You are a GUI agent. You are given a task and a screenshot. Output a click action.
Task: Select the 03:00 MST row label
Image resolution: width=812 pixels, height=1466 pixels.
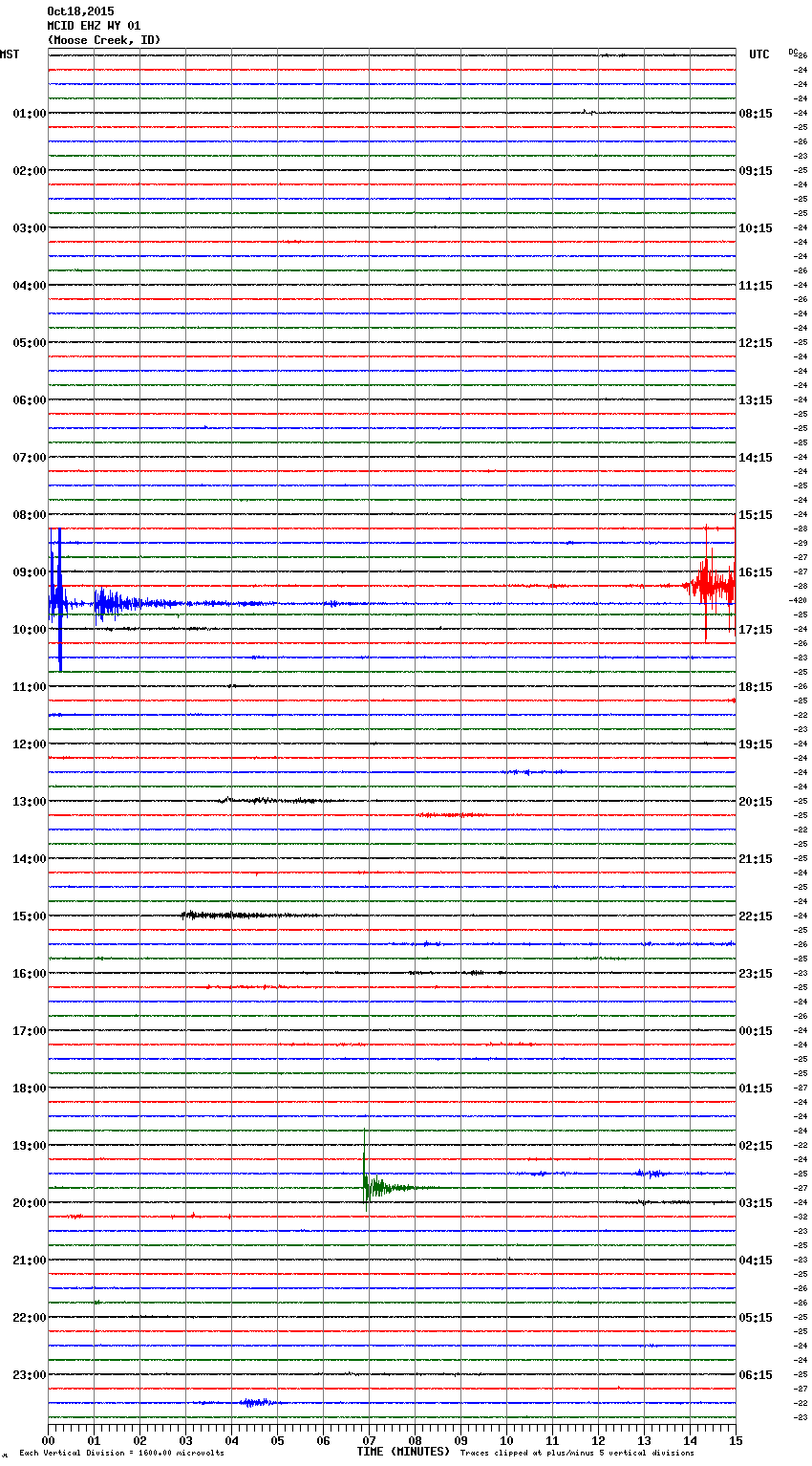(x=29, y=227)
